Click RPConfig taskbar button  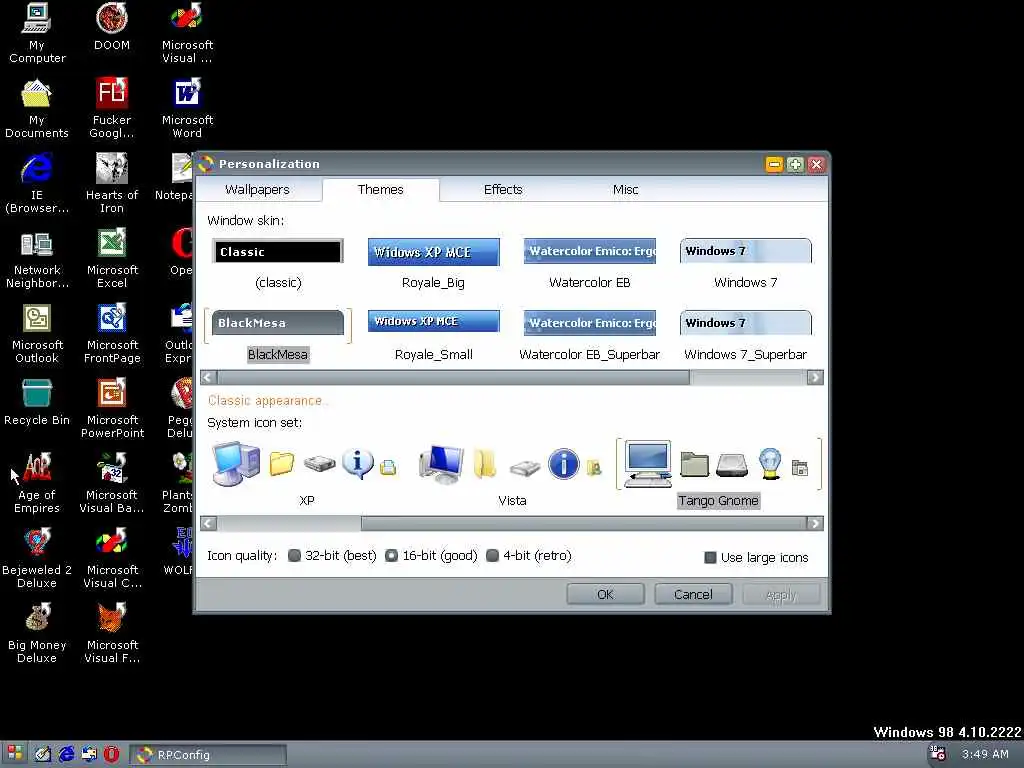[208, 754]
